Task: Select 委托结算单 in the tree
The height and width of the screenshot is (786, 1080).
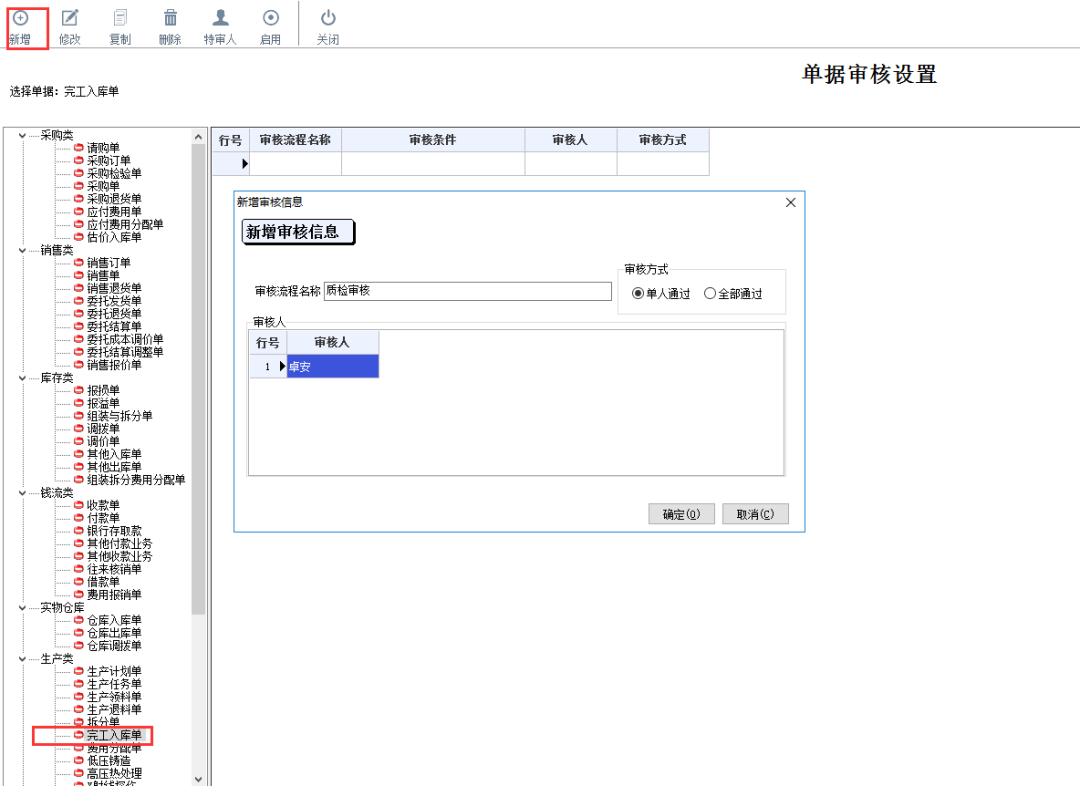Action: tap(114, 327)
